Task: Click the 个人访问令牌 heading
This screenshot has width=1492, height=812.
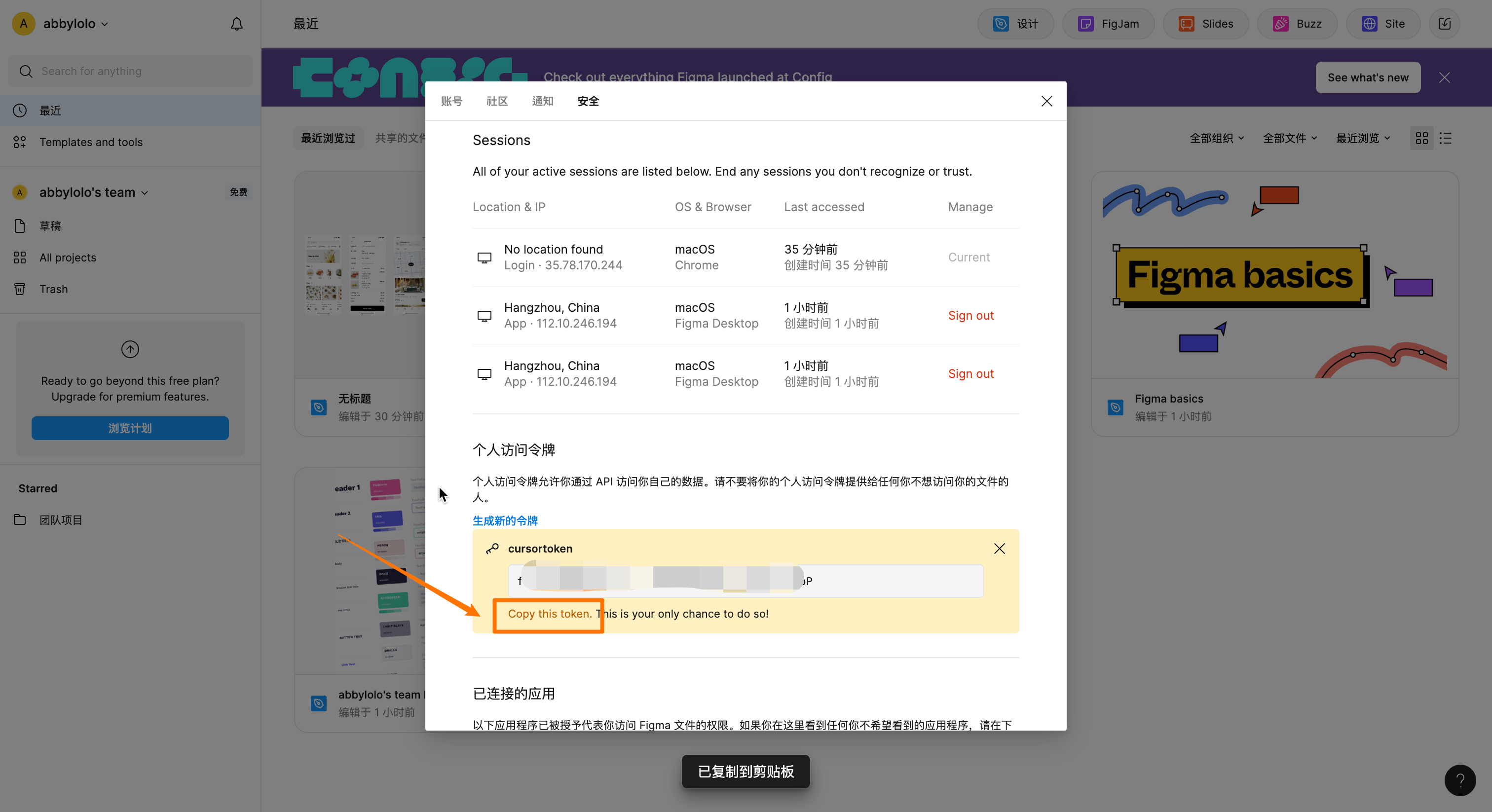Action: click(514, 450)
